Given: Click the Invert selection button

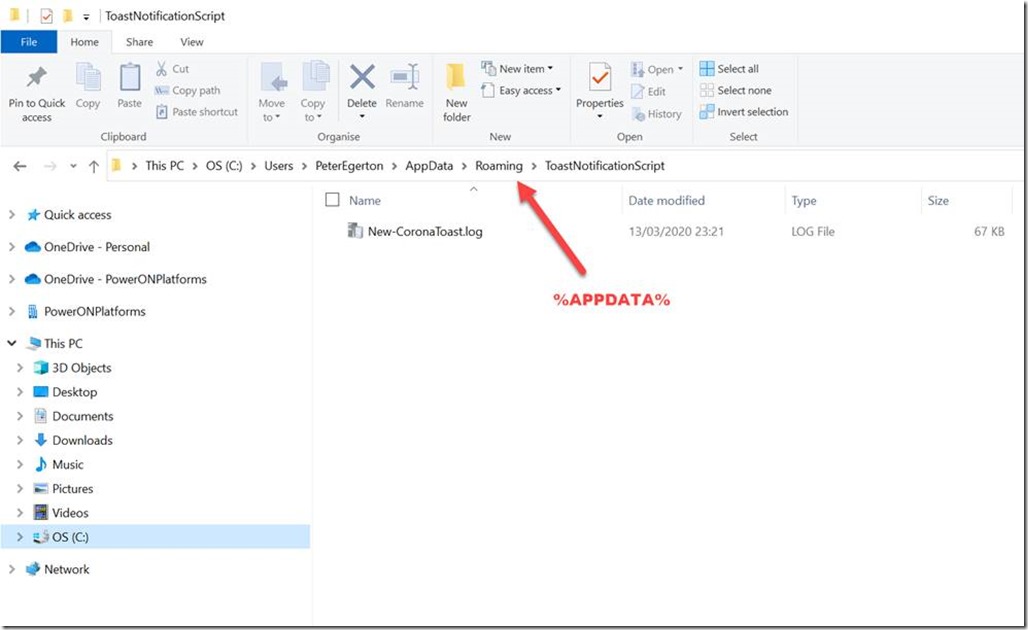Looking at the screenshot, I should (744, 112).
